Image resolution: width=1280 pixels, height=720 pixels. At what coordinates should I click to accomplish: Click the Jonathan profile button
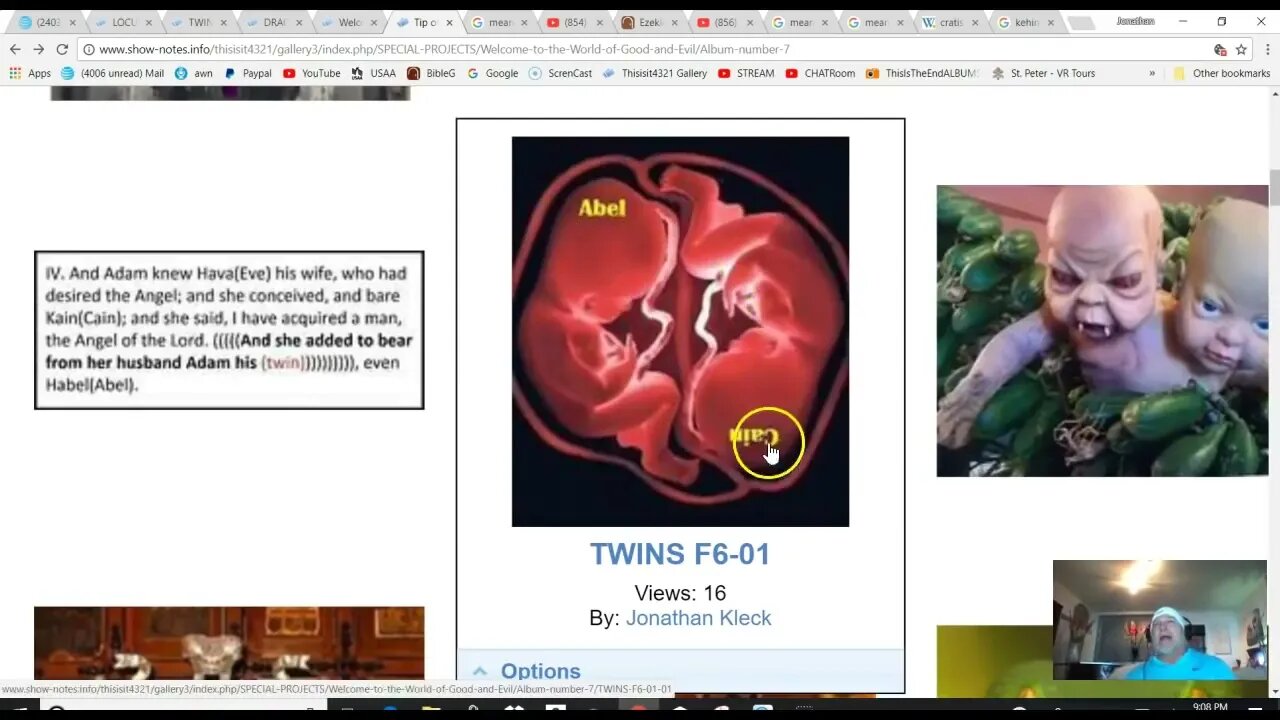pyautogui.click(x=1135, y=21)
